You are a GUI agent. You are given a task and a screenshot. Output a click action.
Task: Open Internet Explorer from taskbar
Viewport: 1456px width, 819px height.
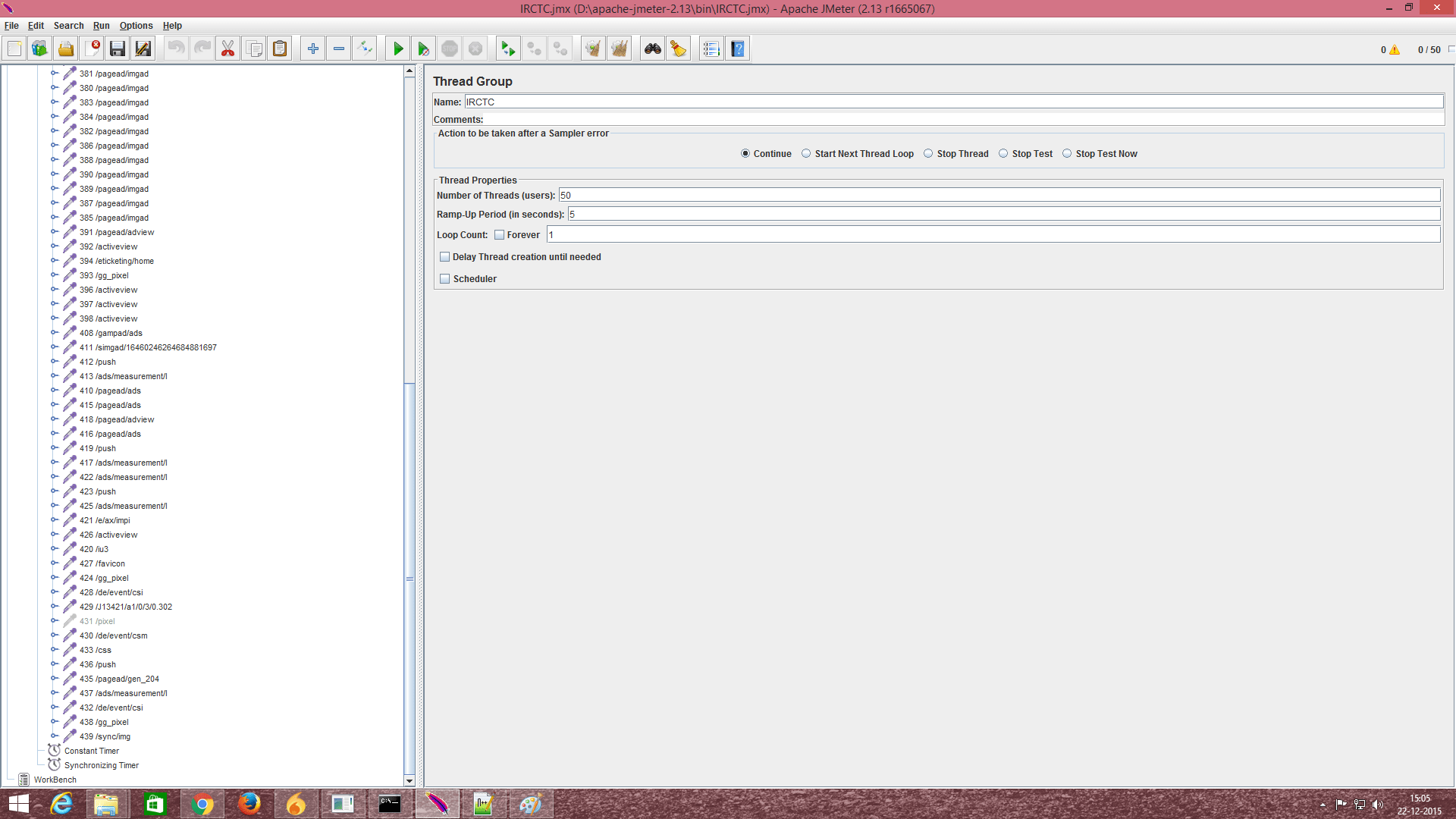point(61,804)
